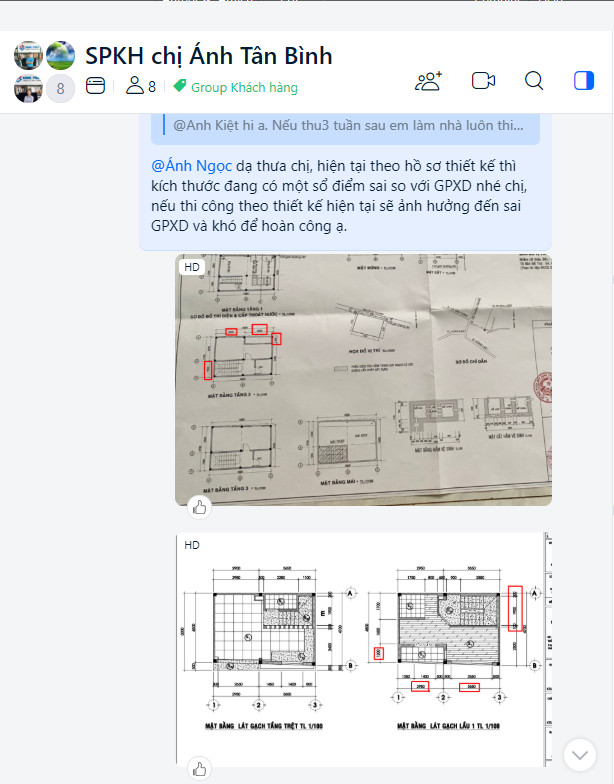The height and width of the screenshot is (784, 614).
Task: Open the group board card icon
Action: point(96,86)
